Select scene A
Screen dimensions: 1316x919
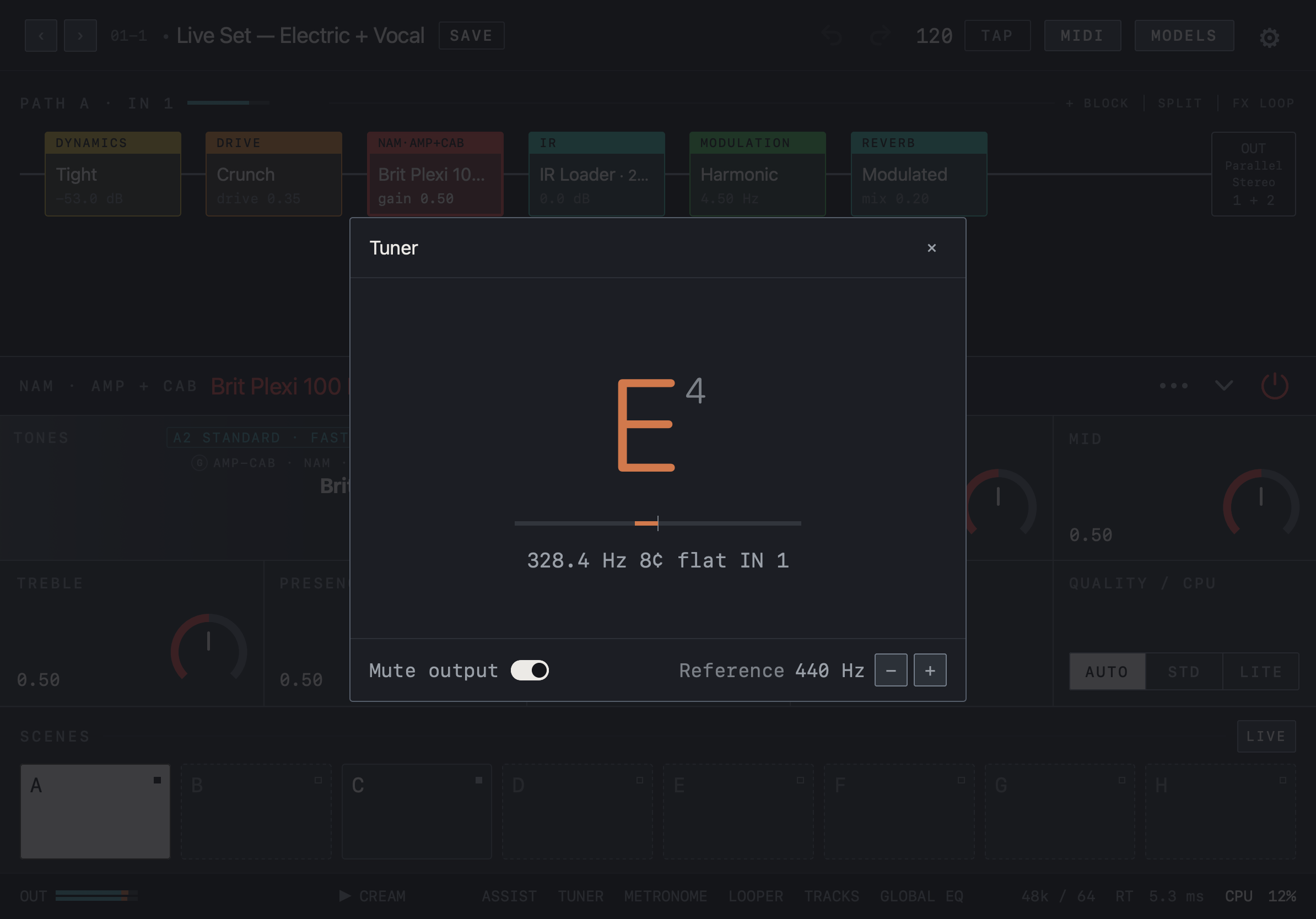pyautogui.click(x=95, y=811)
